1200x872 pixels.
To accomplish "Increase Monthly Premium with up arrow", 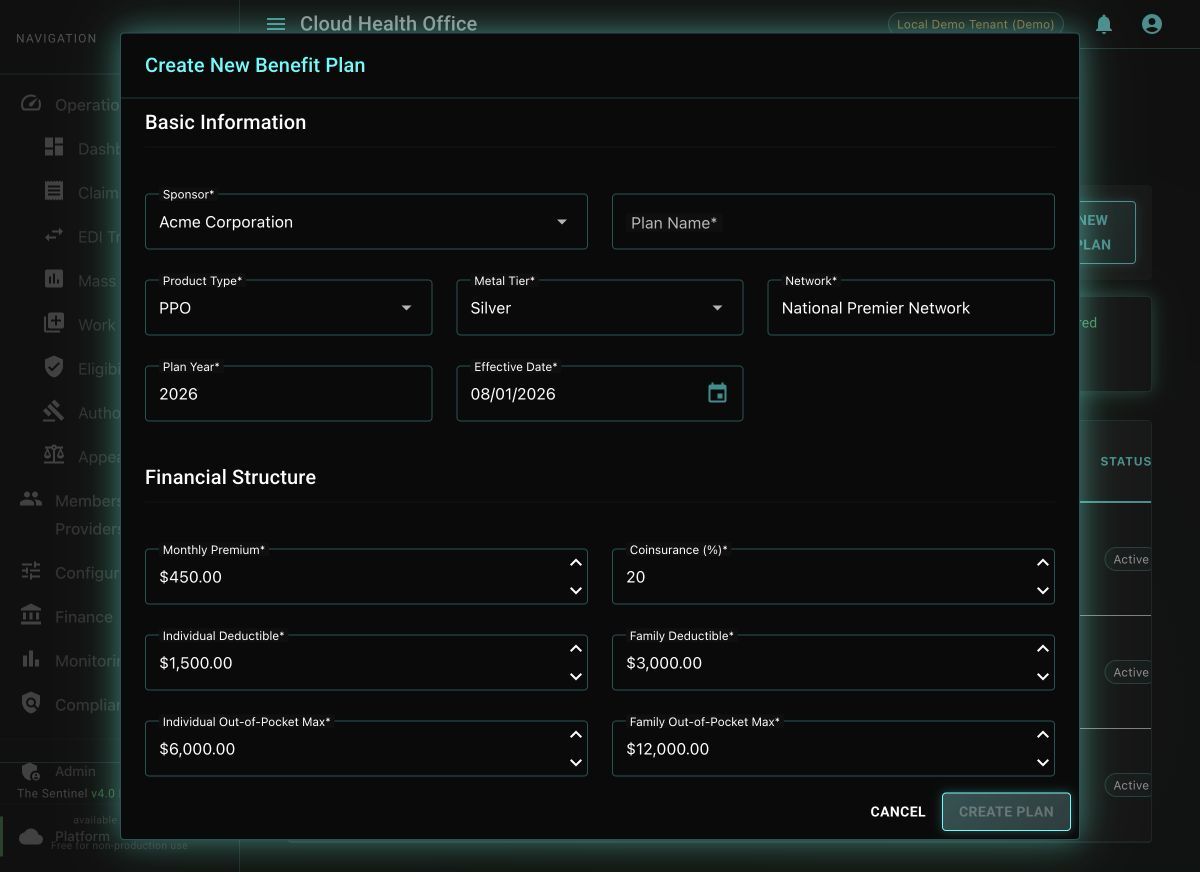I will pos(576,563).
